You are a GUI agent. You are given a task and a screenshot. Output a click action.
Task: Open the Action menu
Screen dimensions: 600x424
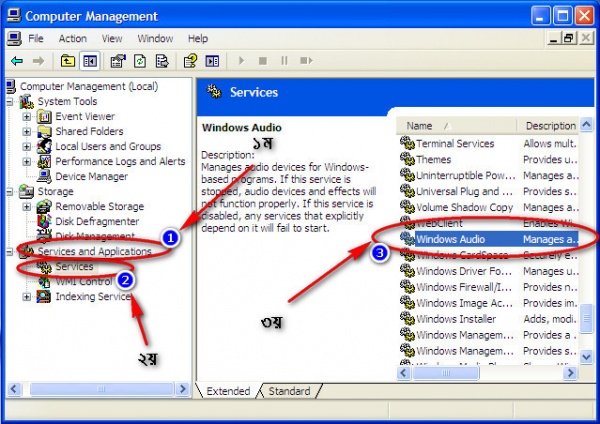click(x=73, y=39)
